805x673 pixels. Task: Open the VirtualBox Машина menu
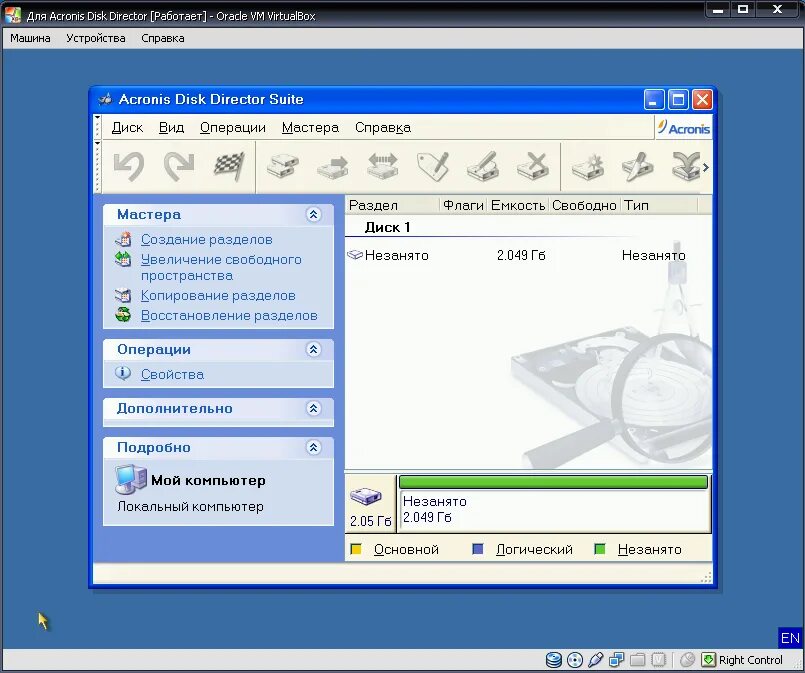coord(30,38)
